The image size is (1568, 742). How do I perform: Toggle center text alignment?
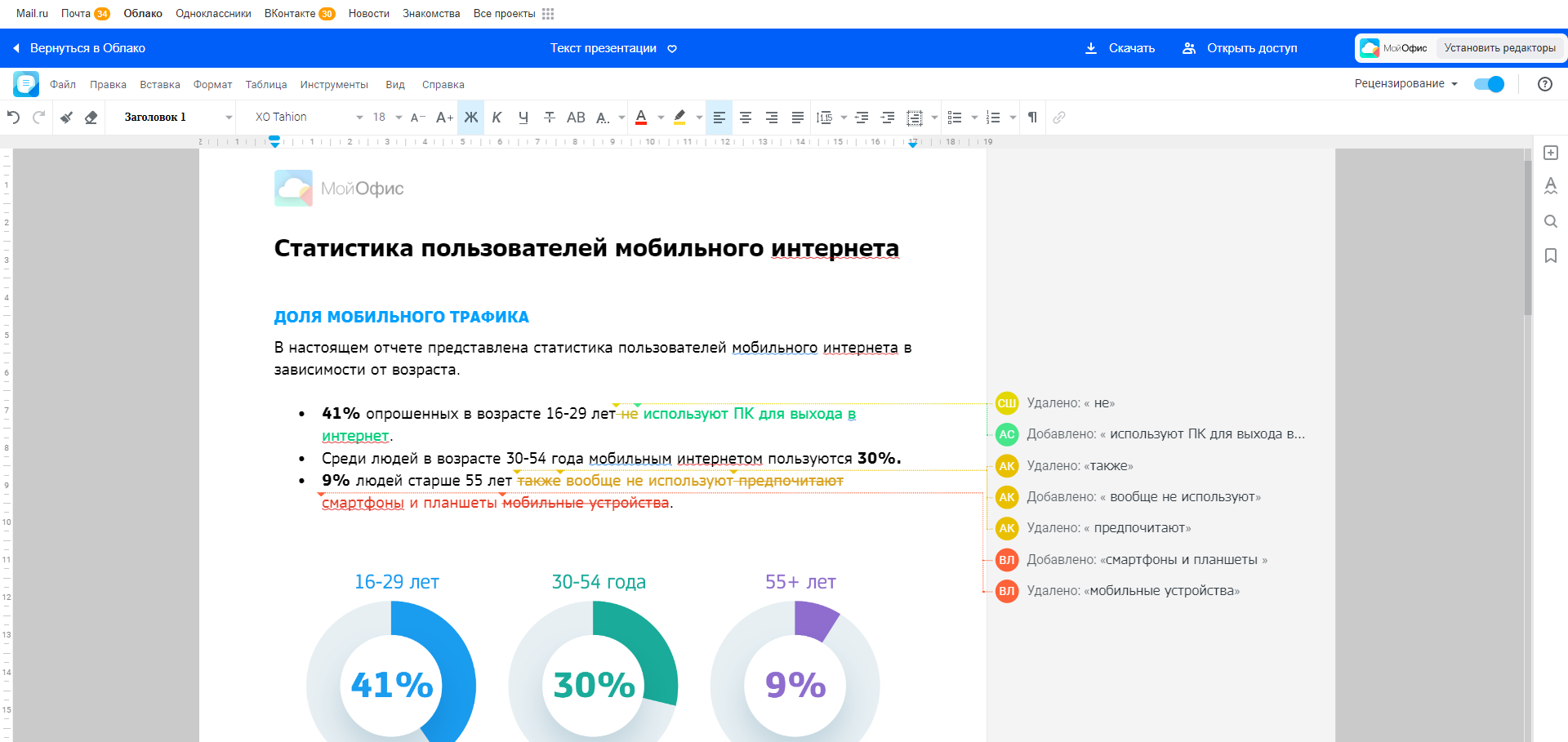(x=745, y=118)
